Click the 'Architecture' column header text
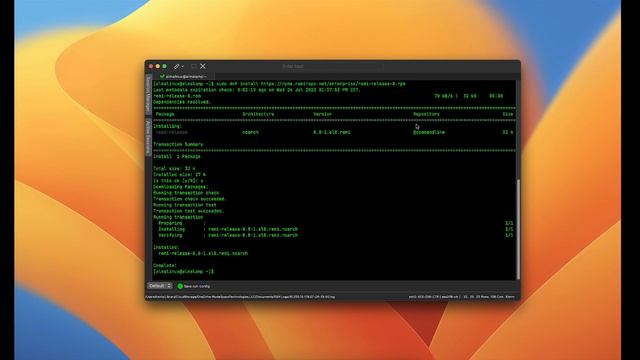This screenshot has height=360, width=640. tap(258, 114)
